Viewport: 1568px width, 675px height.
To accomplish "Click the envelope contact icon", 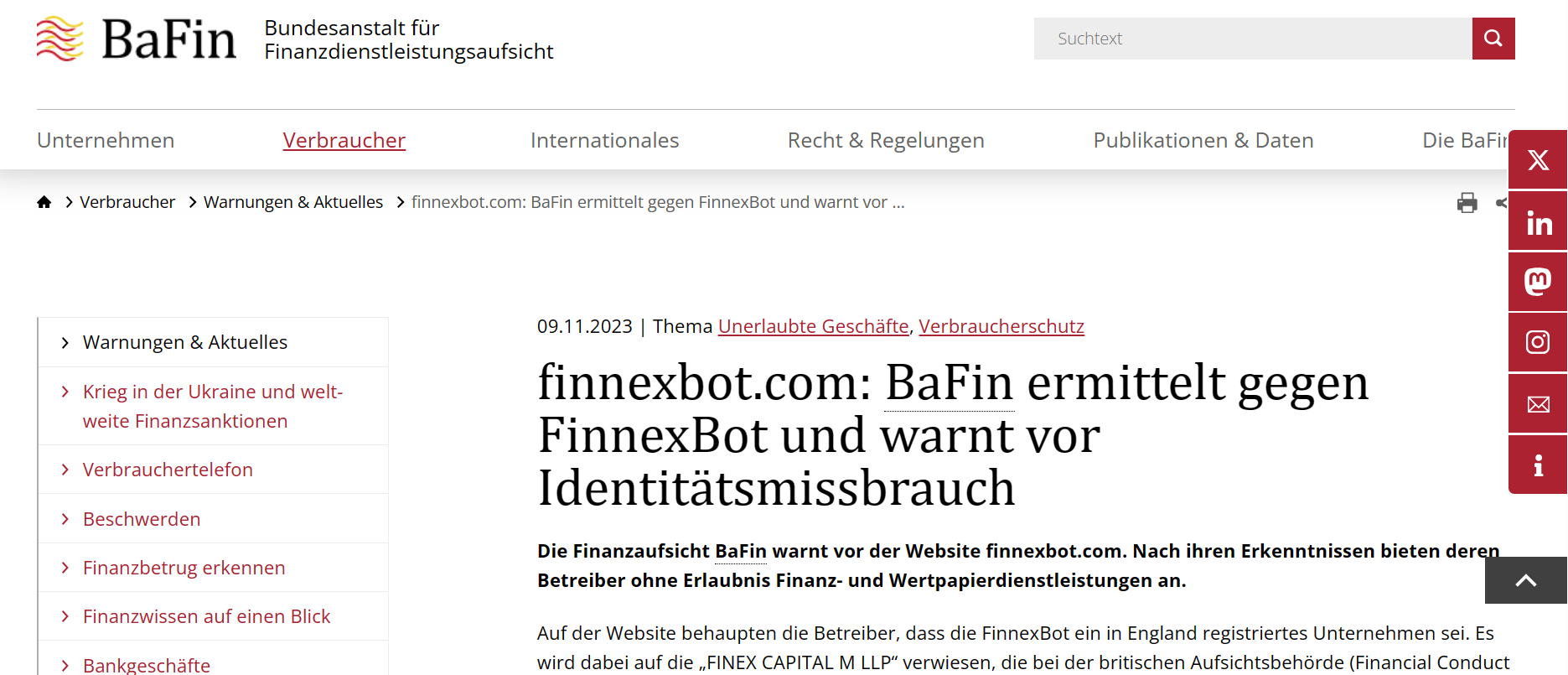I will [1538, 404].
